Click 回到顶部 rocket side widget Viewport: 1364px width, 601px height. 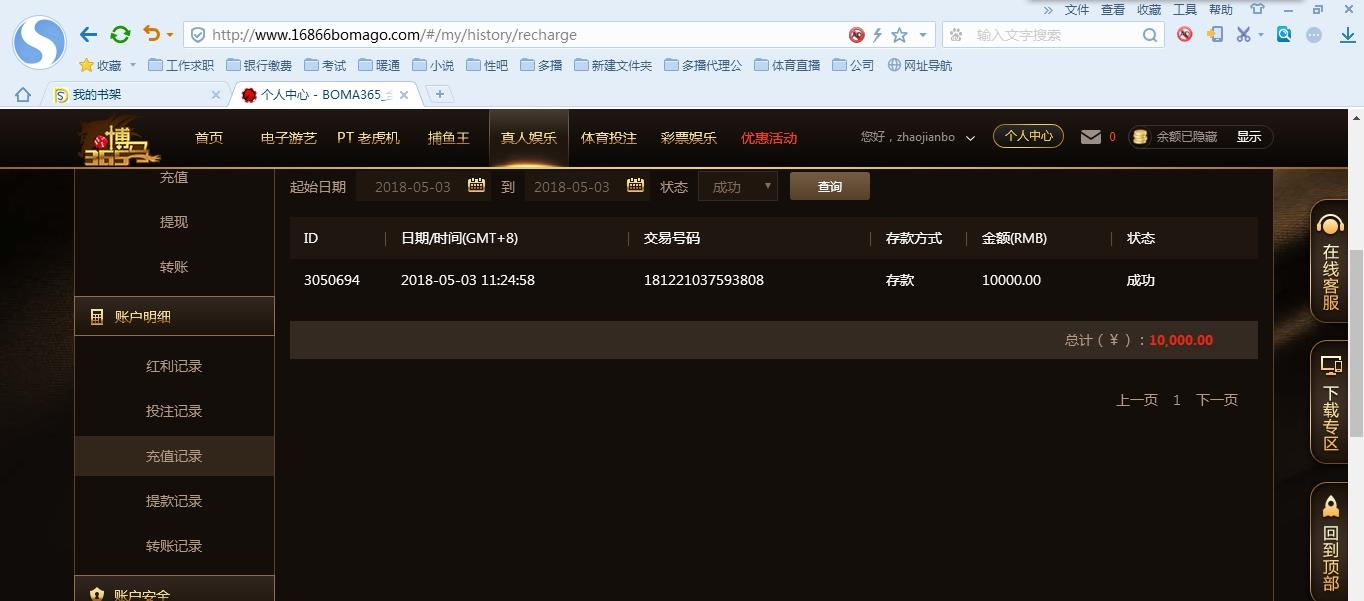tap(1331, 544)
